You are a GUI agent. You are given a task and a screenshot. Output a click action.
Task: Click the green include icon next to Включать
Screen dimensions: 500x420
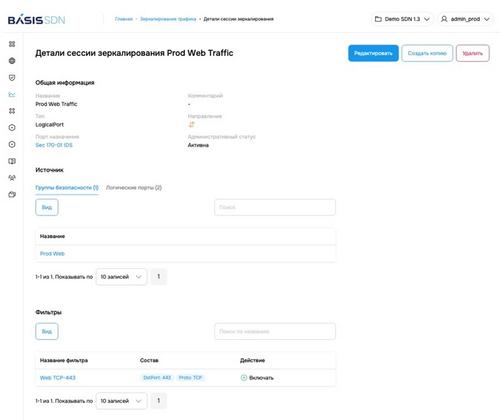coord(244,378)
